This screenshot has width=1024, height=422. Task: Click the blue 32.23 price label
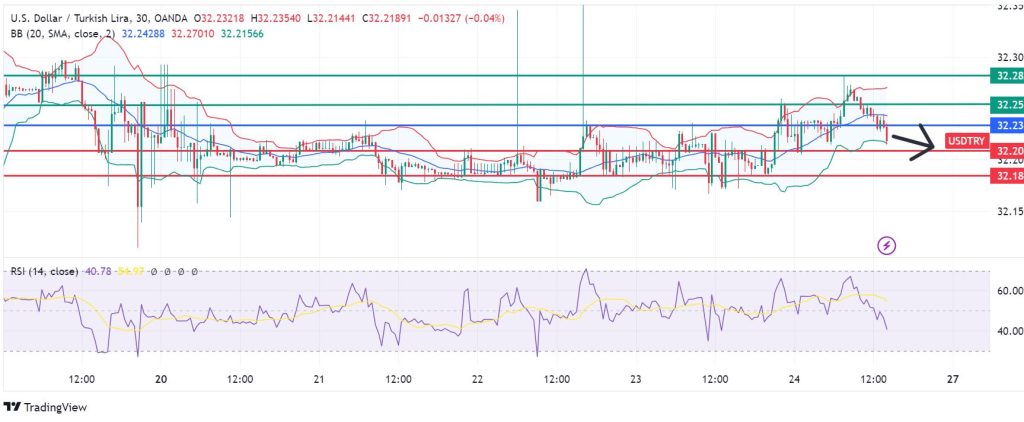[x=1007, y=125]
